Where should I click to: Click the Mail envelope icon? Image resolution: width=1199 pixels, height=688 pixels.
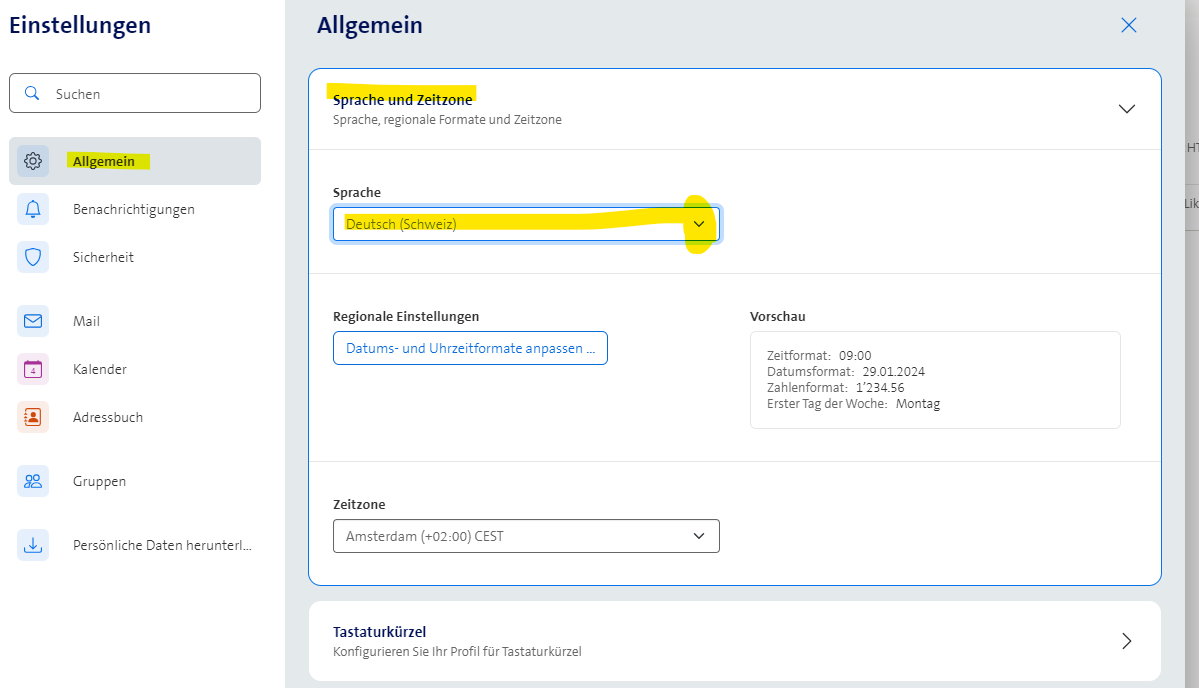click(x=33, y=321)
